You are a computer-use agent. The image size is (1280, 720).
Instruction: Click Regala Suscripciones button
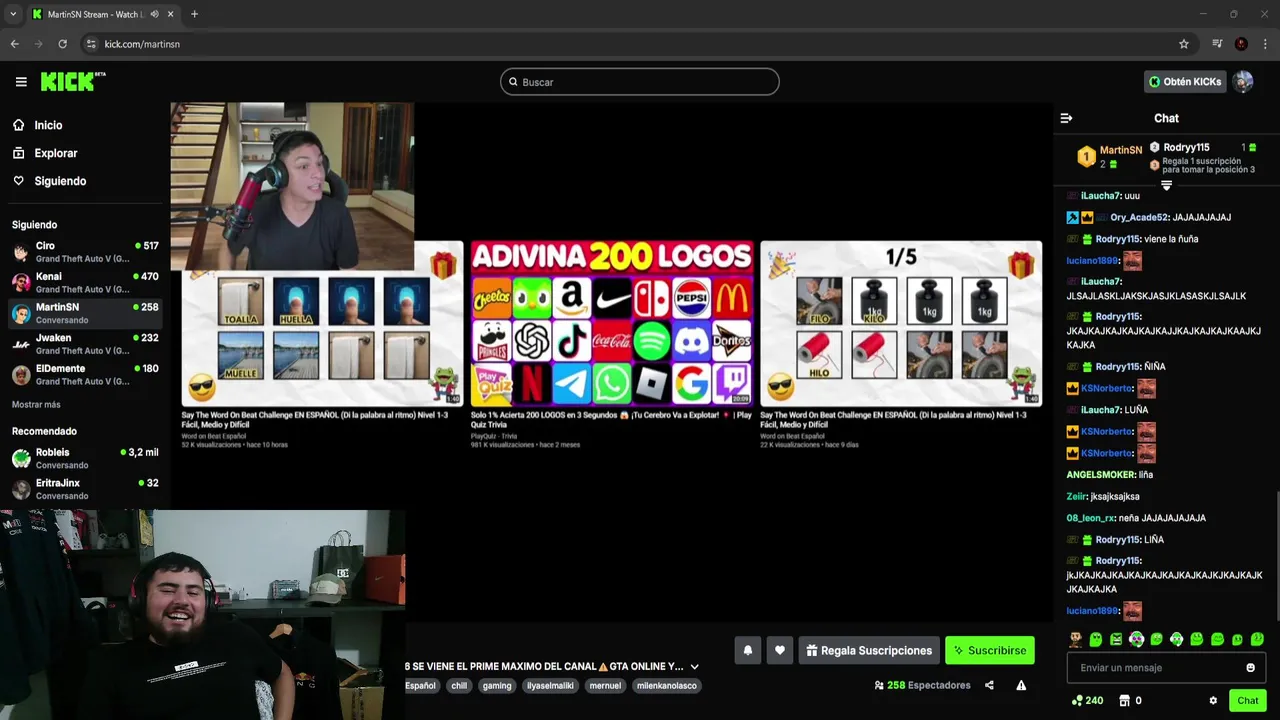[869, 650]
